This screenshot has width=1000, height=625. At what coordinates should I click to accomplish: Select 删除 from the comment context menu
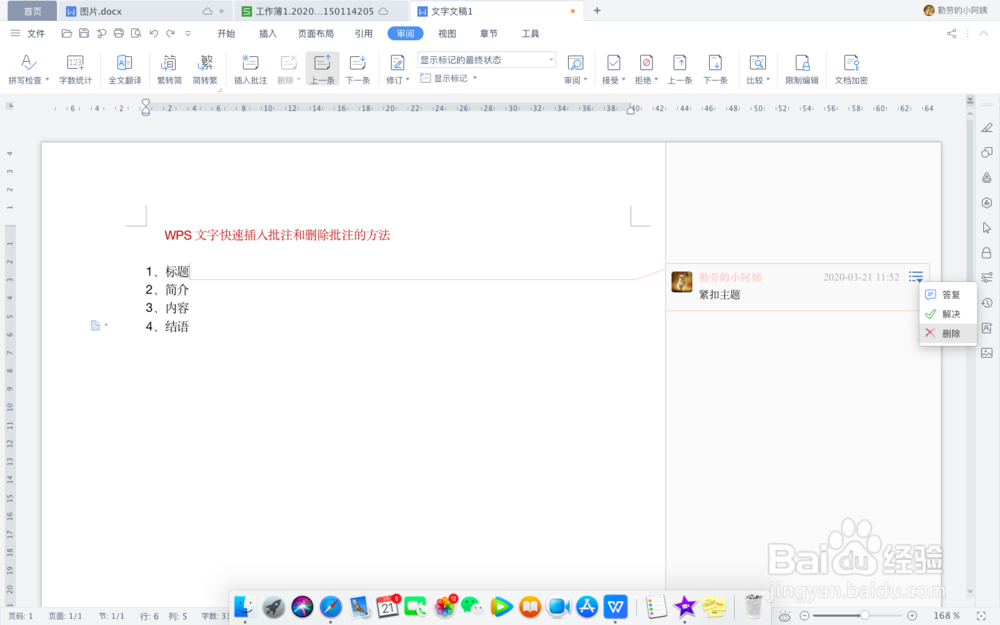pyautogui.click(x=948, y=333)
